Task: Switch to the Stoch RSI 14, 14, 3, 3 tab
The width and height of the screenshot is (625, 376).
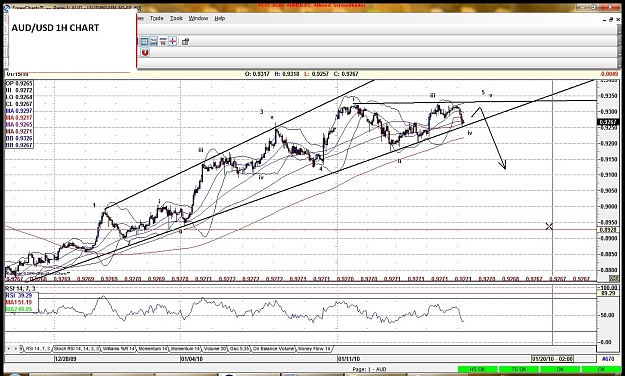Action: [77, 349]
